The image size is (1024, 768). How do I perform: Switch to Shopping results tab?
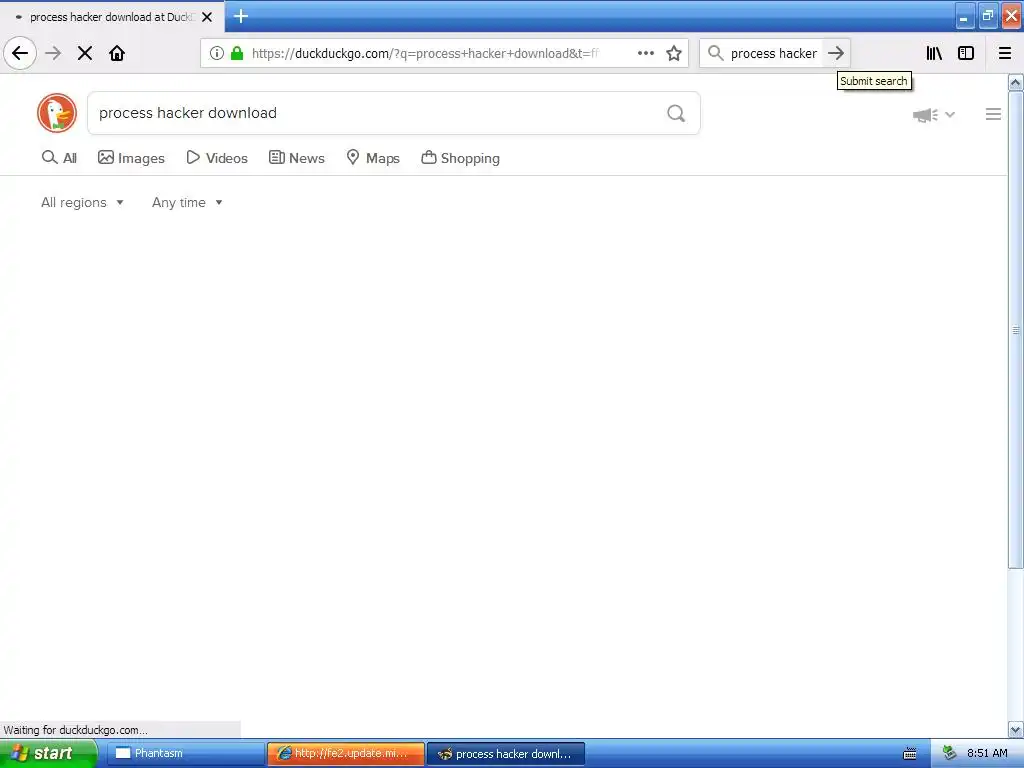[x=460, y=158]
